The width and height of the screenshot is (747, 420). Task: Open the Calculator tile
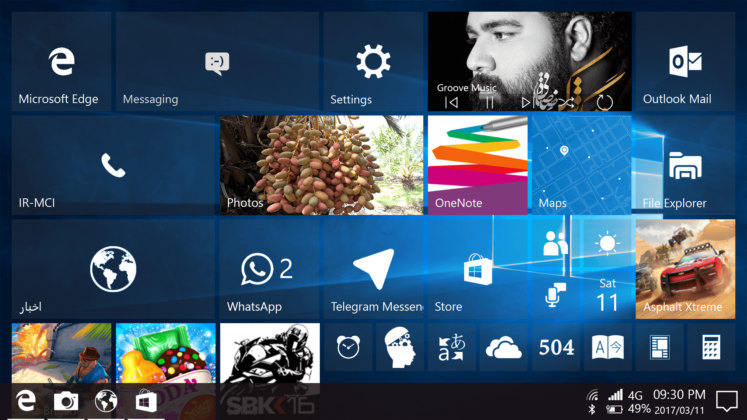(x=711, y=347)
